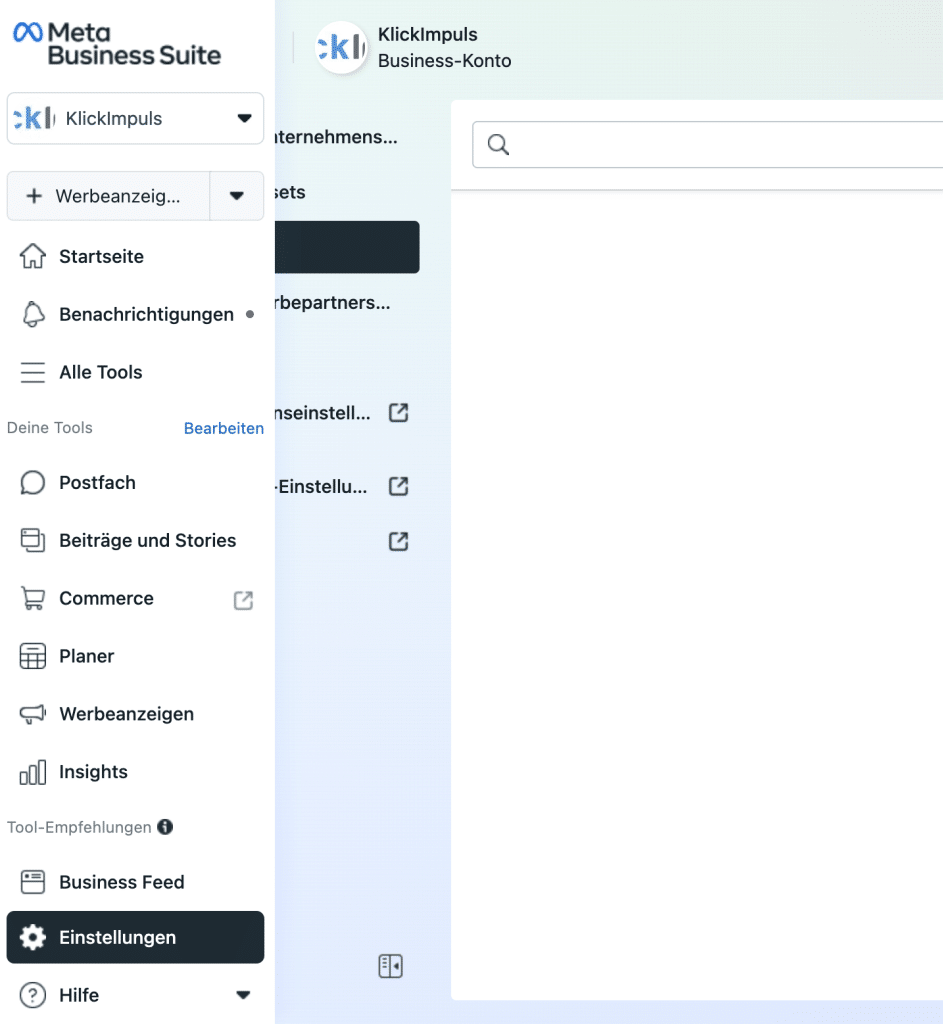Open Benachrichtigungen via the bell icon
Screen dimensions: 943x1024
33,315
